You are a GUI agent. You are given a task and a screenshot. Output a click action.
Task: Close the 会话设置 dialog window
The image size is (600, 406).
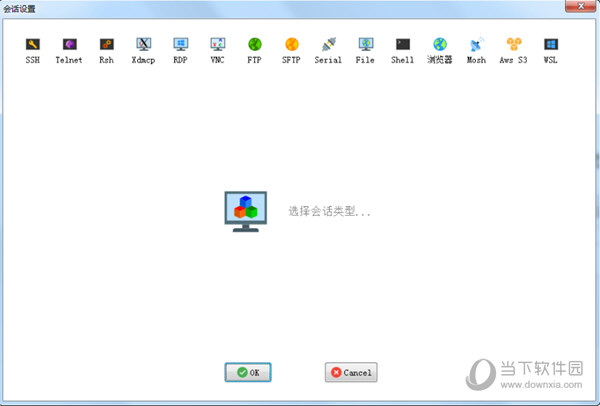tap(580, 6)
